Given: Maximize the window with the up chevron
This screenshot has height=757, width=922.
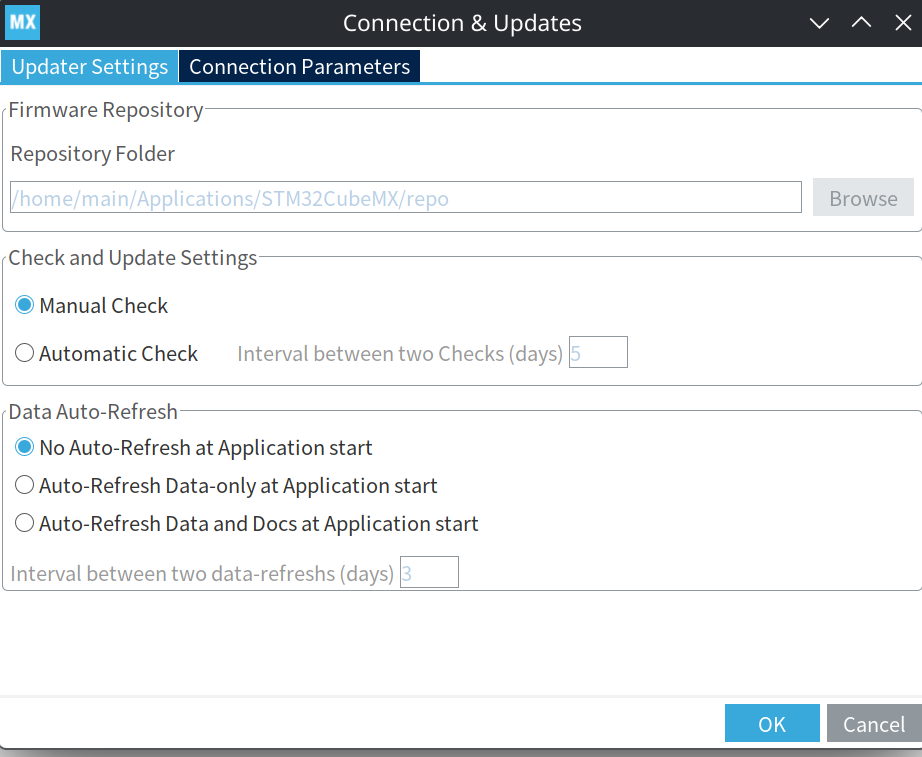Looking at the screenshot, I should (861, 23).
